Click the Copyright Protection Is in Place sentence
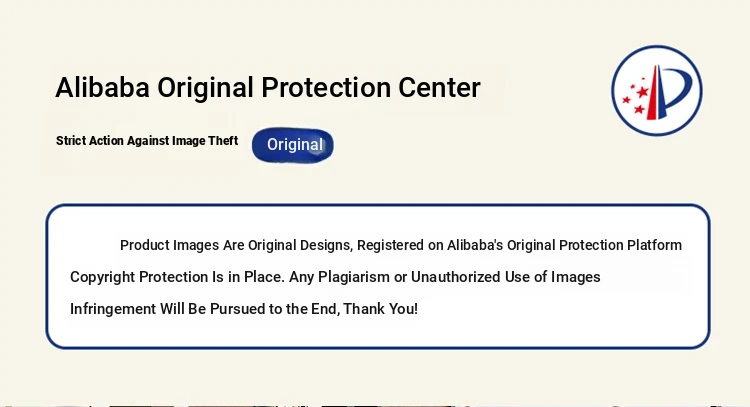The image size is (750, 407). [177, 277]
